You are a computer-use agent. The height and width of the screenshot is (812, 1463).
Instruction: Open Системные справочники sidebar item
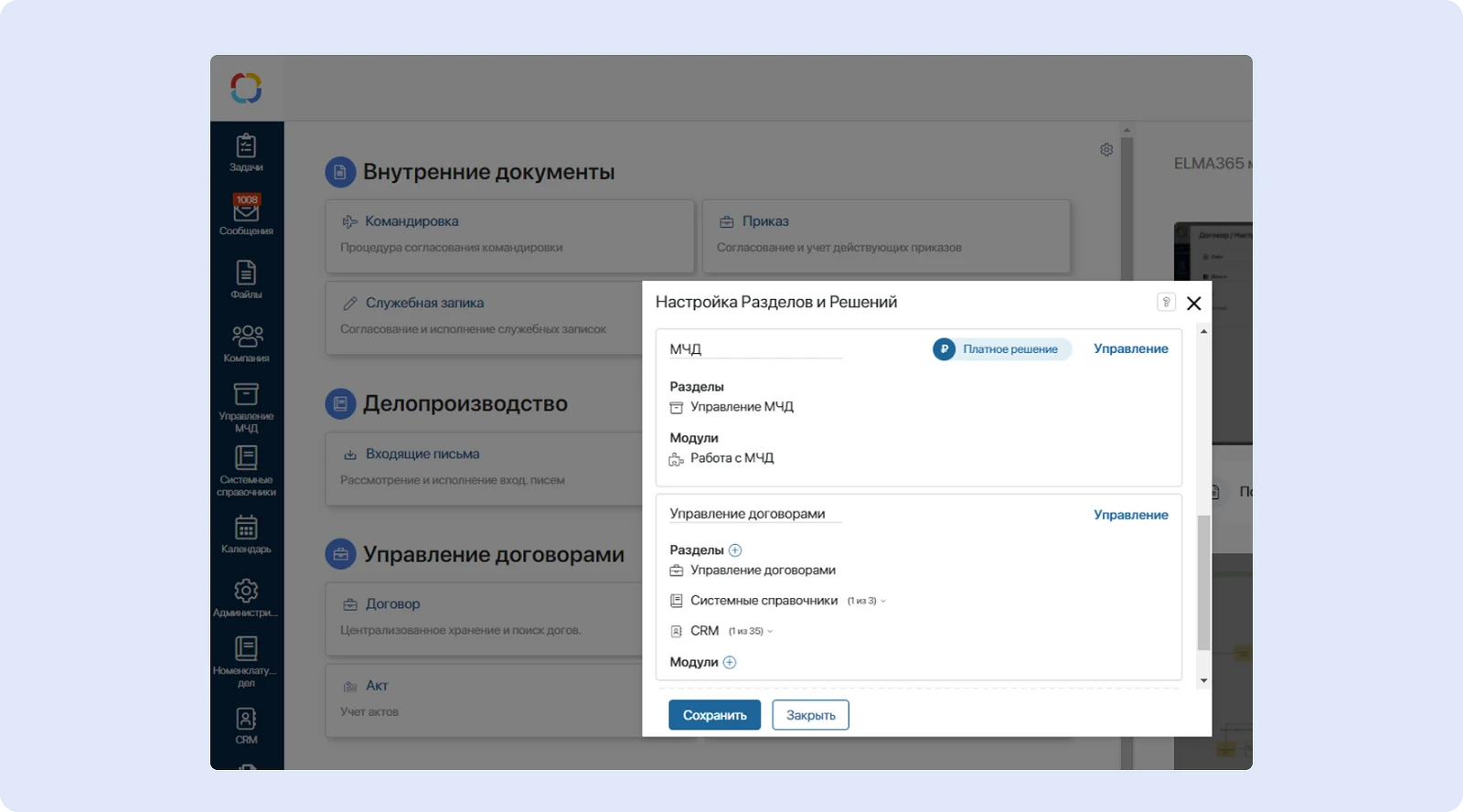click(246, 471)
